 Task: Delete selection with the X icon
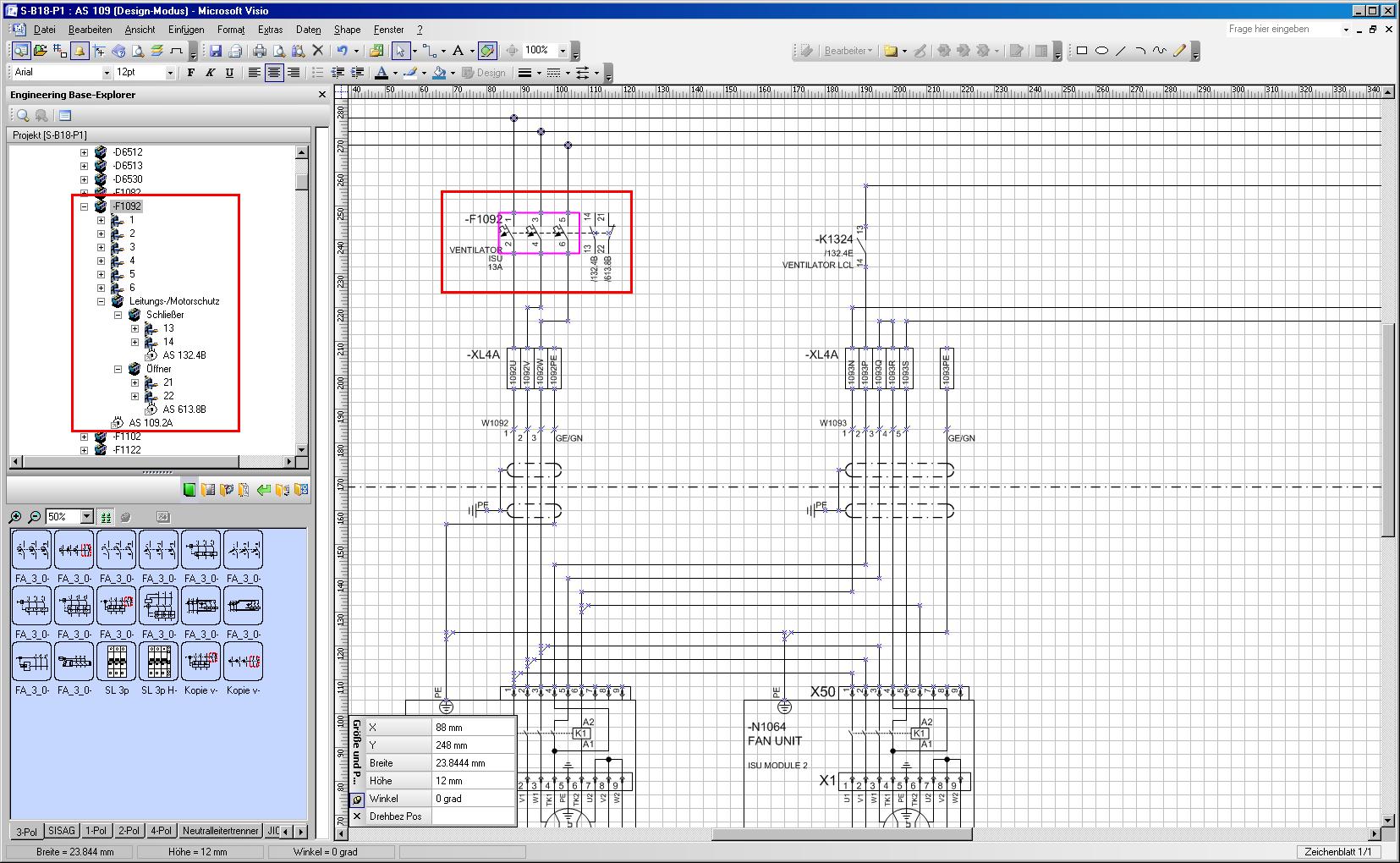pos(318,51)
